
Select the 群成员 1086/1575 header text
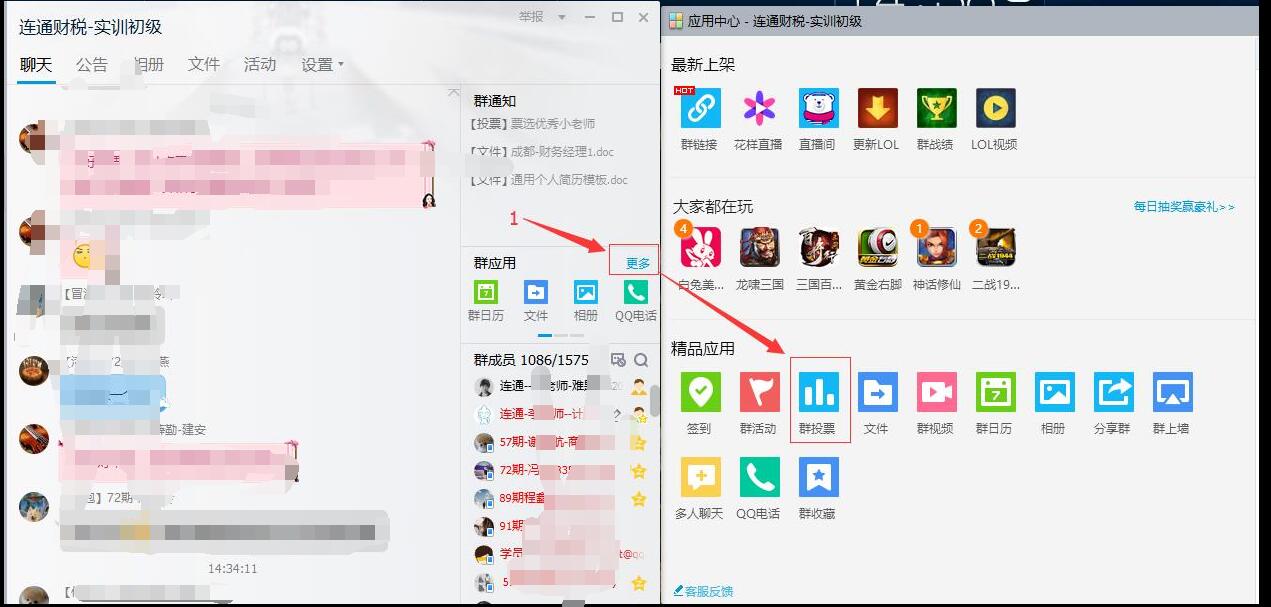tap(531, 360)
